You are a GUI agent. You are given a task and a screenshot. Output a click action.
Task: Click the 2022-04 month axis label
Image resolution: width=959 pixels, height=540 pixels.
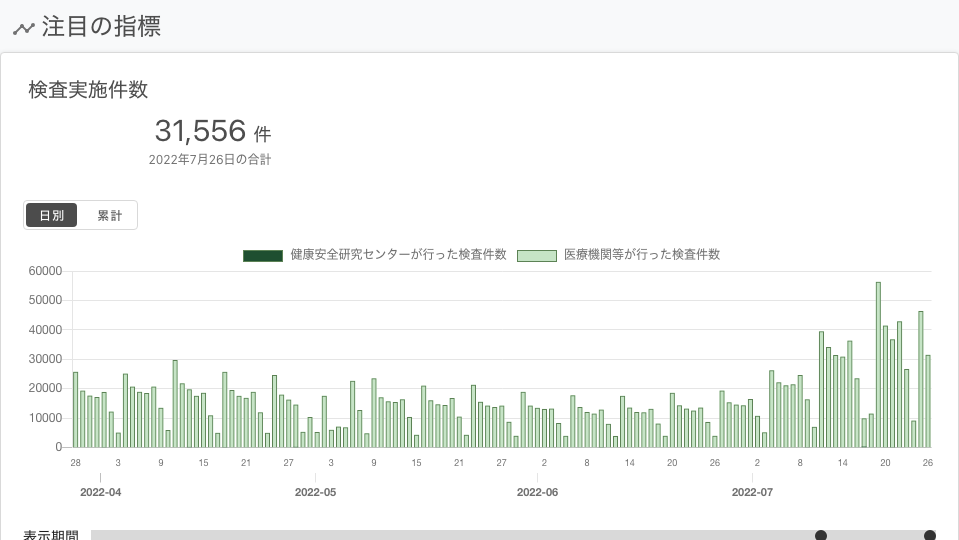100,492
